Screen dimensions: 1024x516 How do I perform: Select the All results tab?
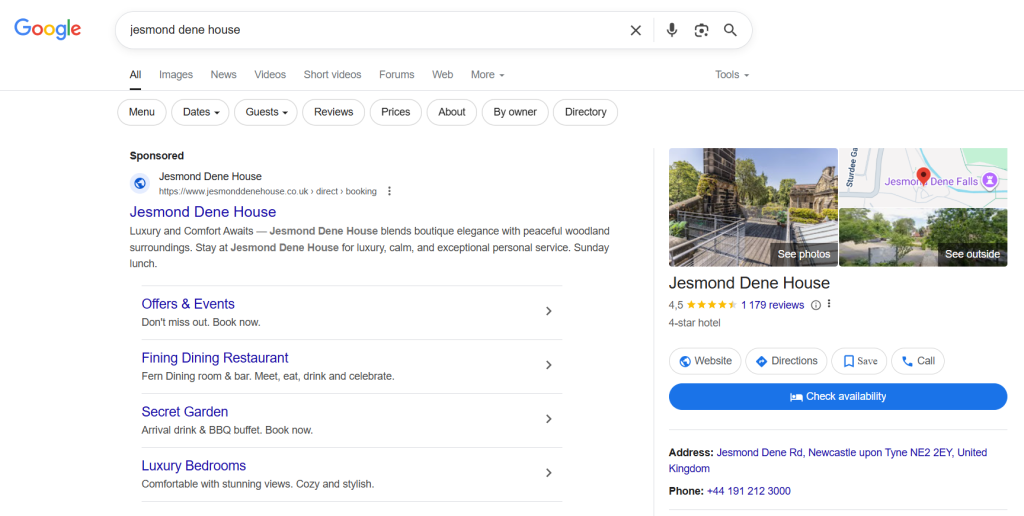135,74
